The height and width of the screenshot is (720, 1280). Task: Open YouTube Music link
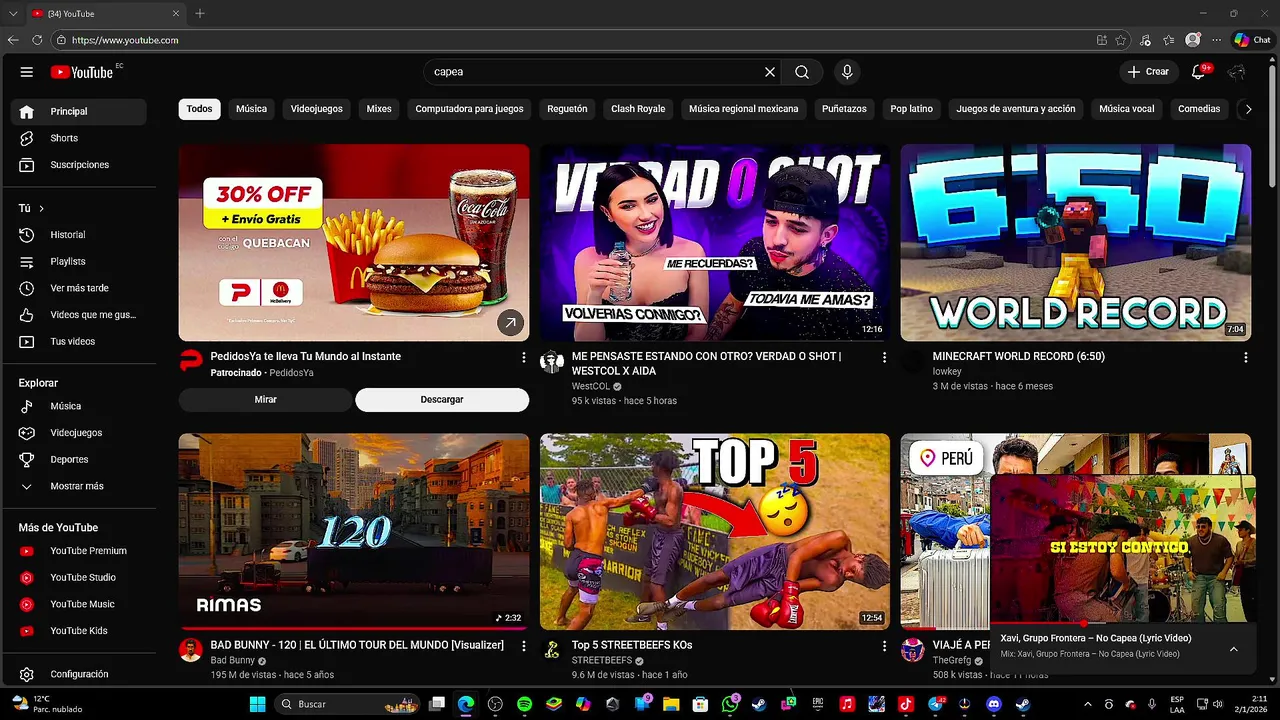[80, 604]
